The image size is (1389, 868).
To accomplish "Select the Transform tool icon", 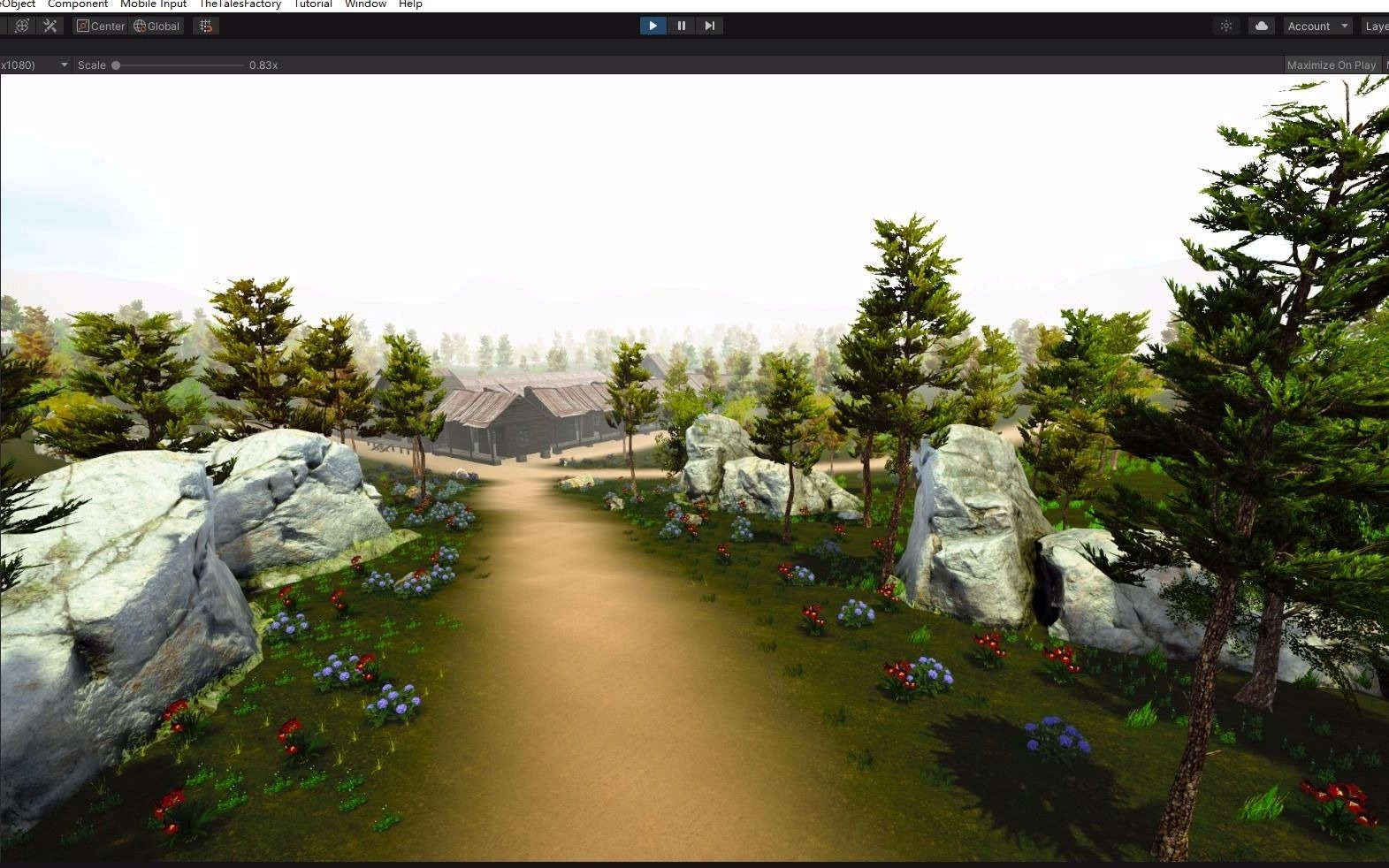I will [22, 26].
